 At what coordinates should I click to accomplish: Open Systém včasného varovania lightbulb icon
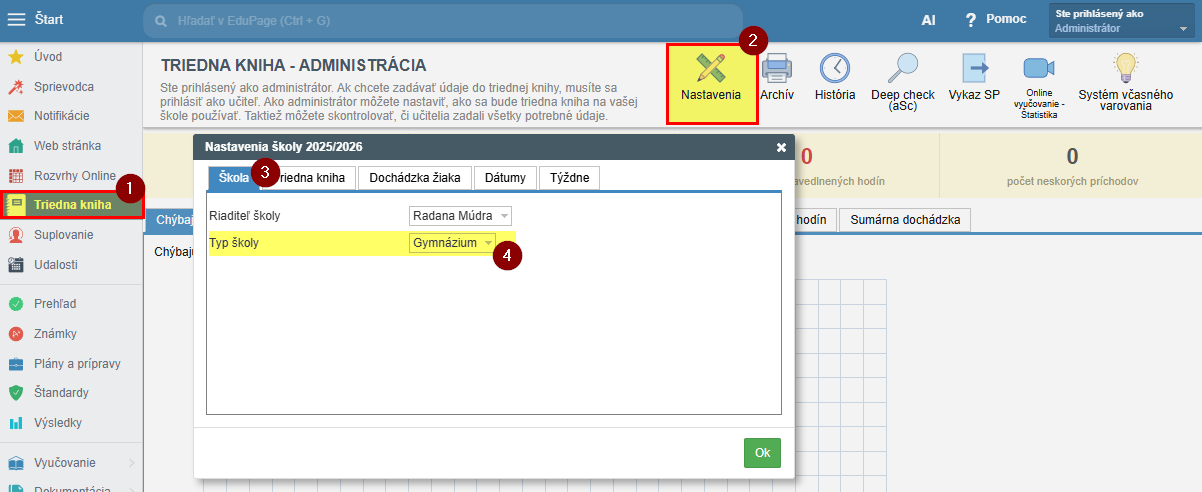coord(1125,80)
